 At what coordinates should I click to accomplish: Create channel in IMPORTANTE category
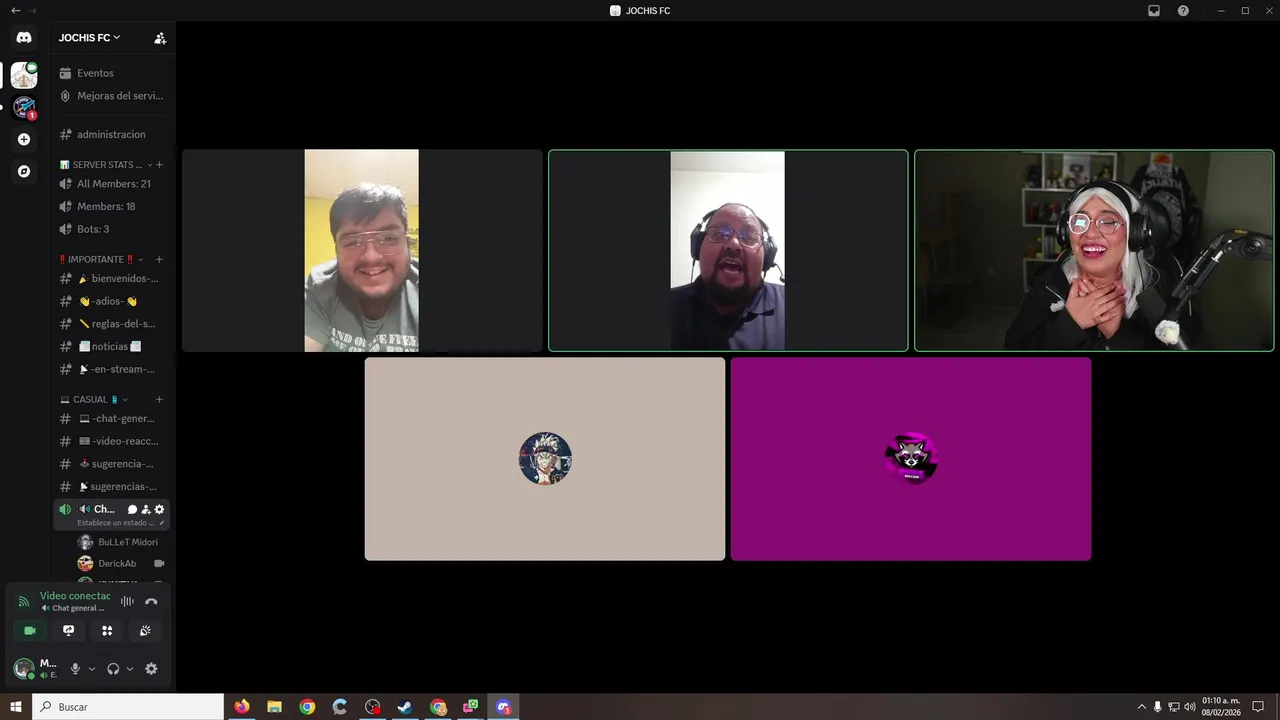point(159,259)
